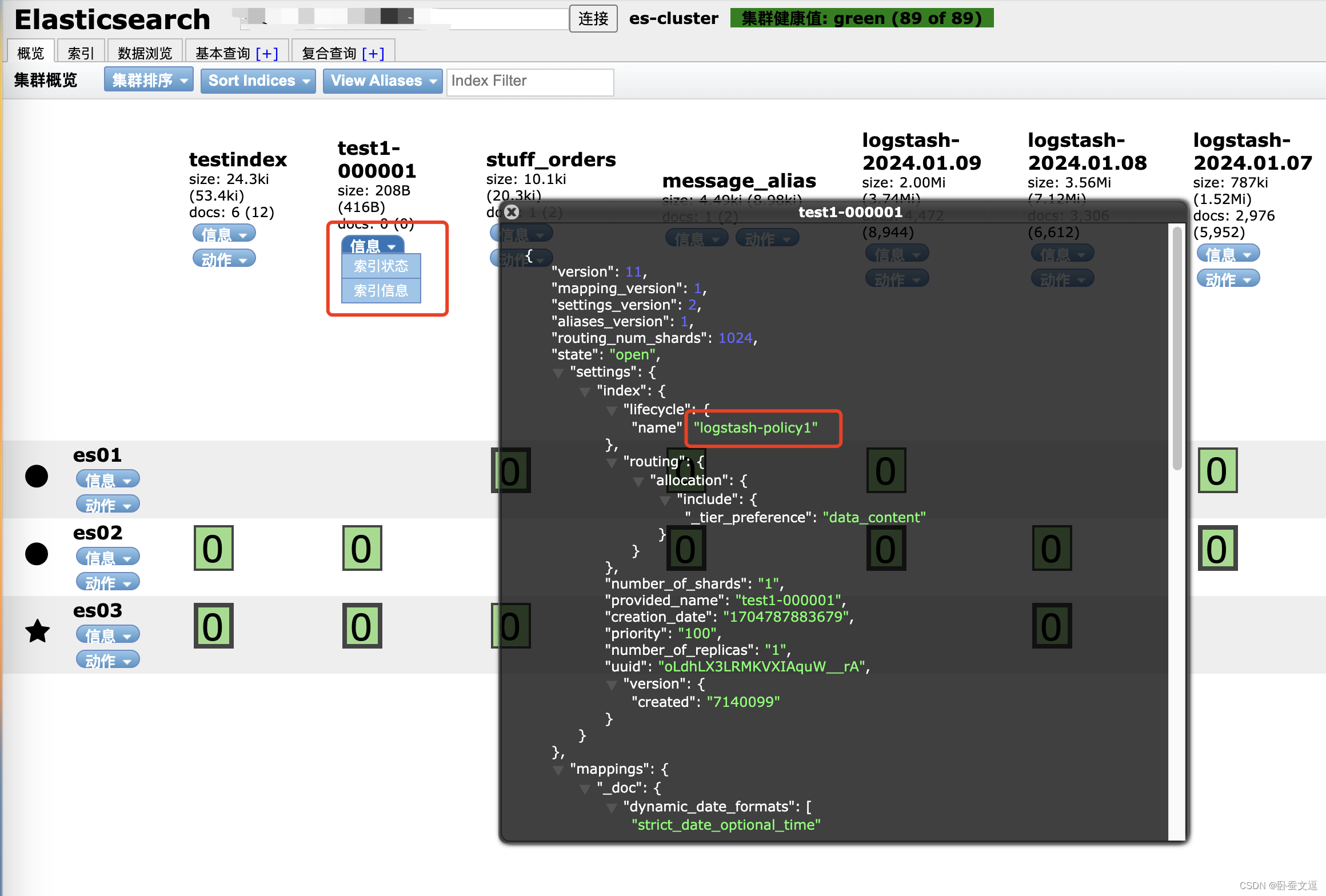Open the 概览 tab
Image resolution: width=1326 pixels, height=896 pixels.
click(x=31, y=53)
